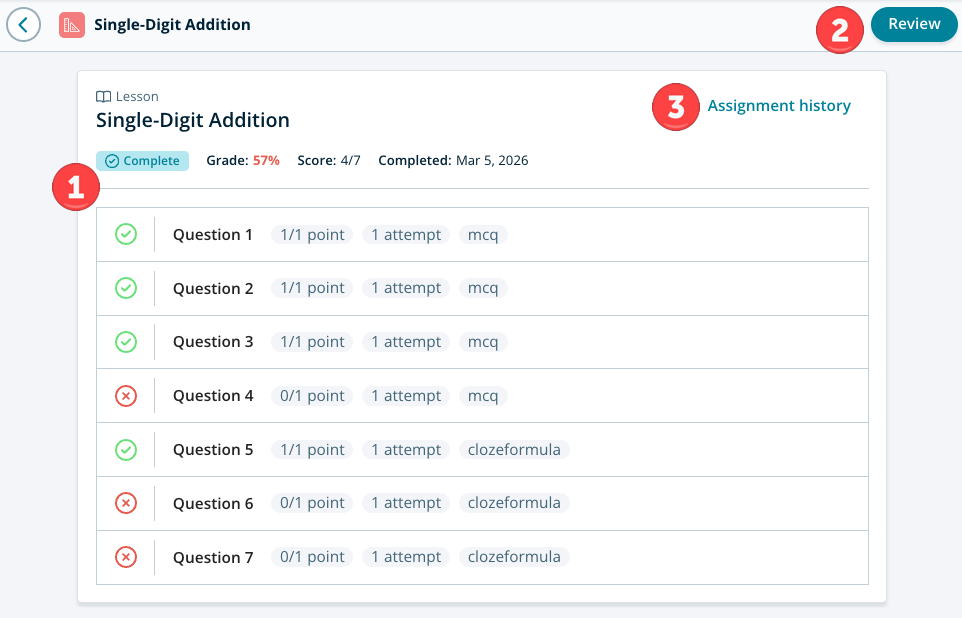The image size is (962, 618).
Task: Click the red circle marker numbered 1
Action: pos(76,188)
